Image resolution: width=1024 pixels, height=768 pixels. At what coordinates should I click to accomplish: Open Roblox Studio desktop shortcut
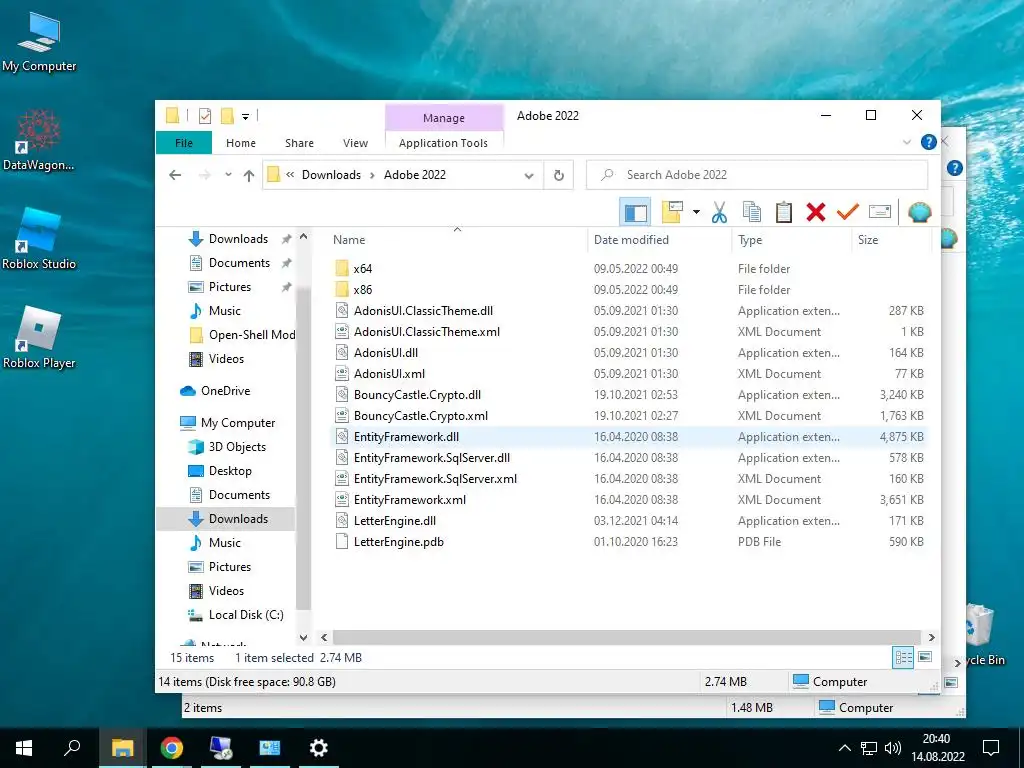[39, 238]
